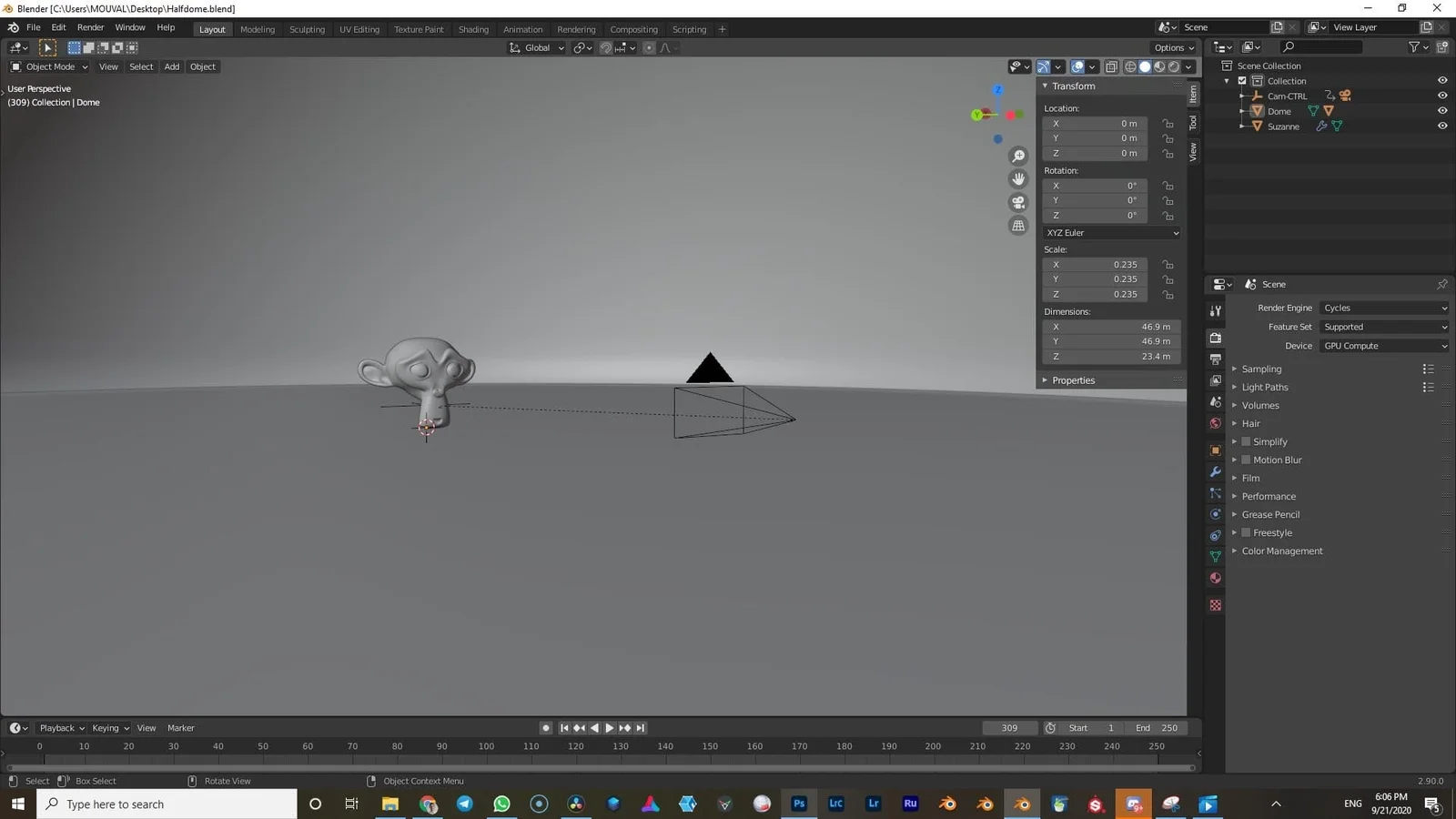Select the viewport Zoom magnifier tool
The width and height of the screenshot is (1456, 819).
[1018, 155]
